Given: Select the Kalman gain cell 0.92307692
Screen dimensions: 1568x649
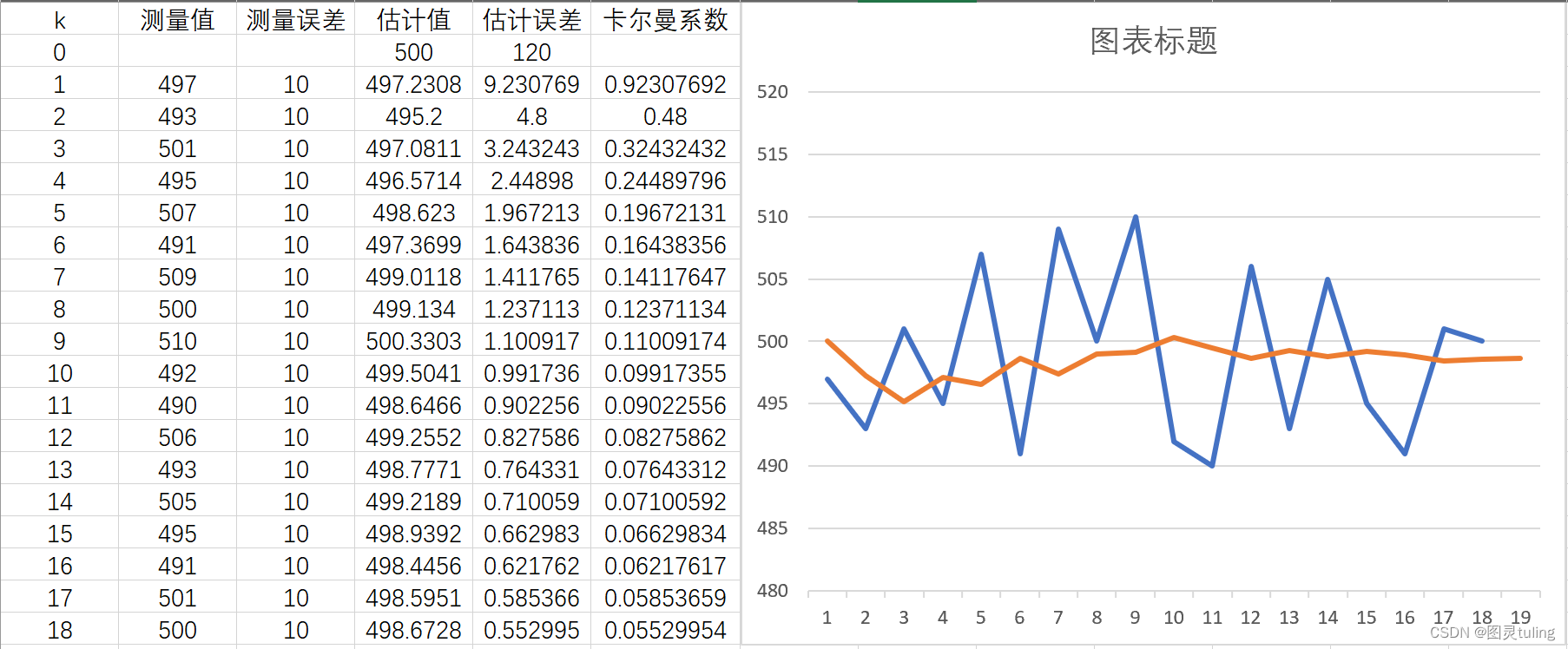Looking at the screenshot, I should [x=665, y=84].
